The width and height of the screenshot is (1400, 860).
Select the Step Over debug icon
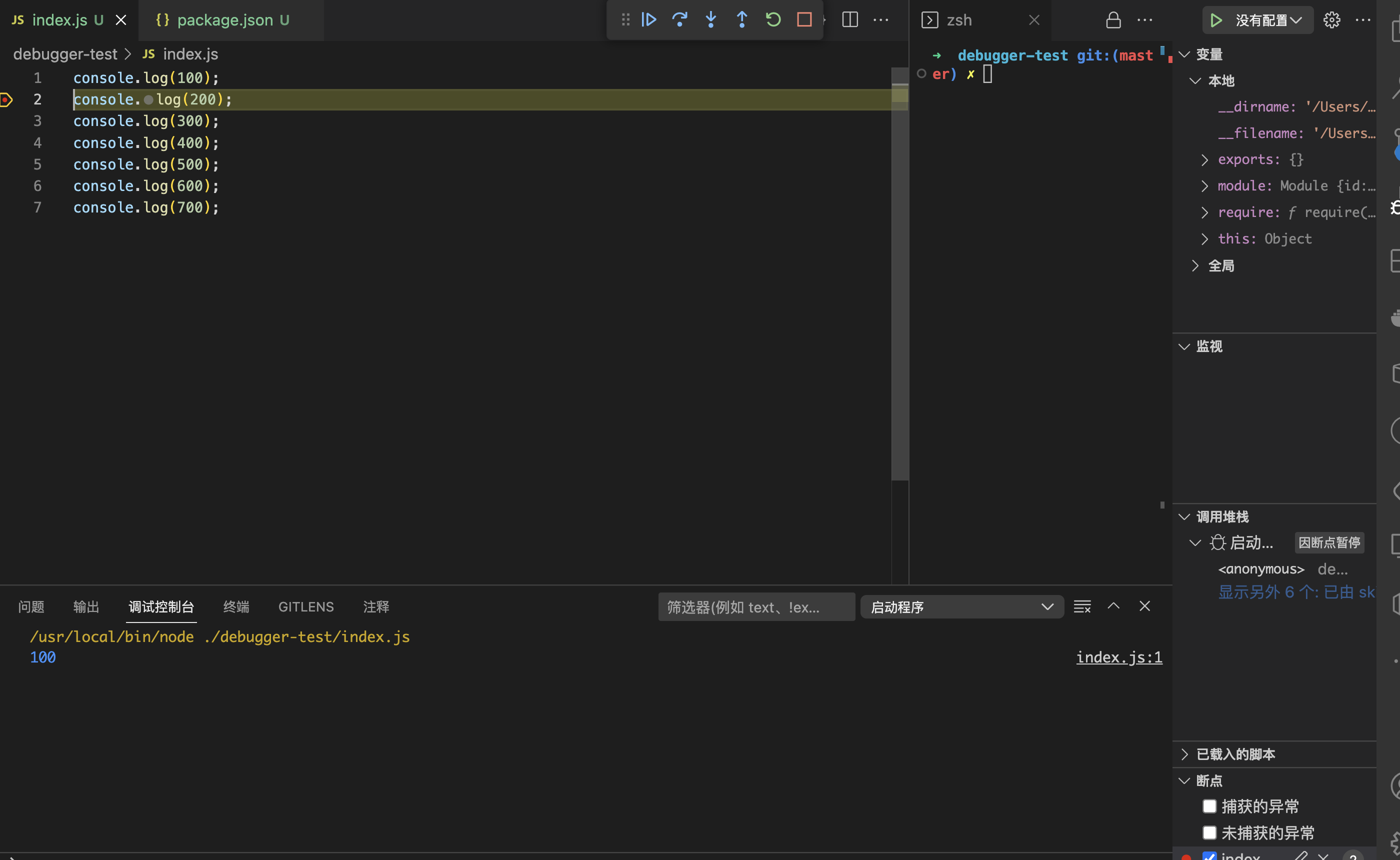(x=680, y=20)
